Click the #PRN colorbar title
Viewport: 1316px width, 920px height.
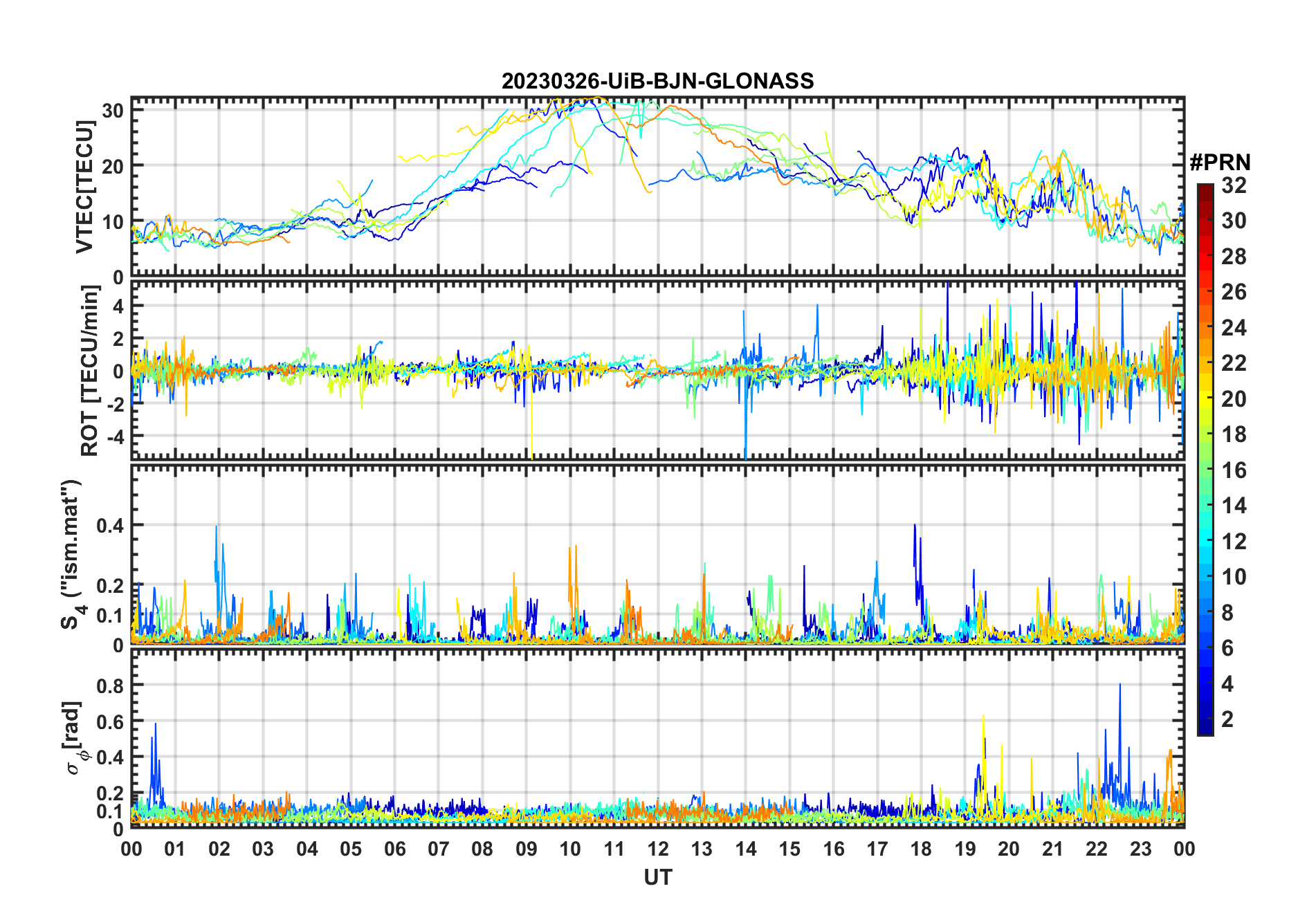1220,162
